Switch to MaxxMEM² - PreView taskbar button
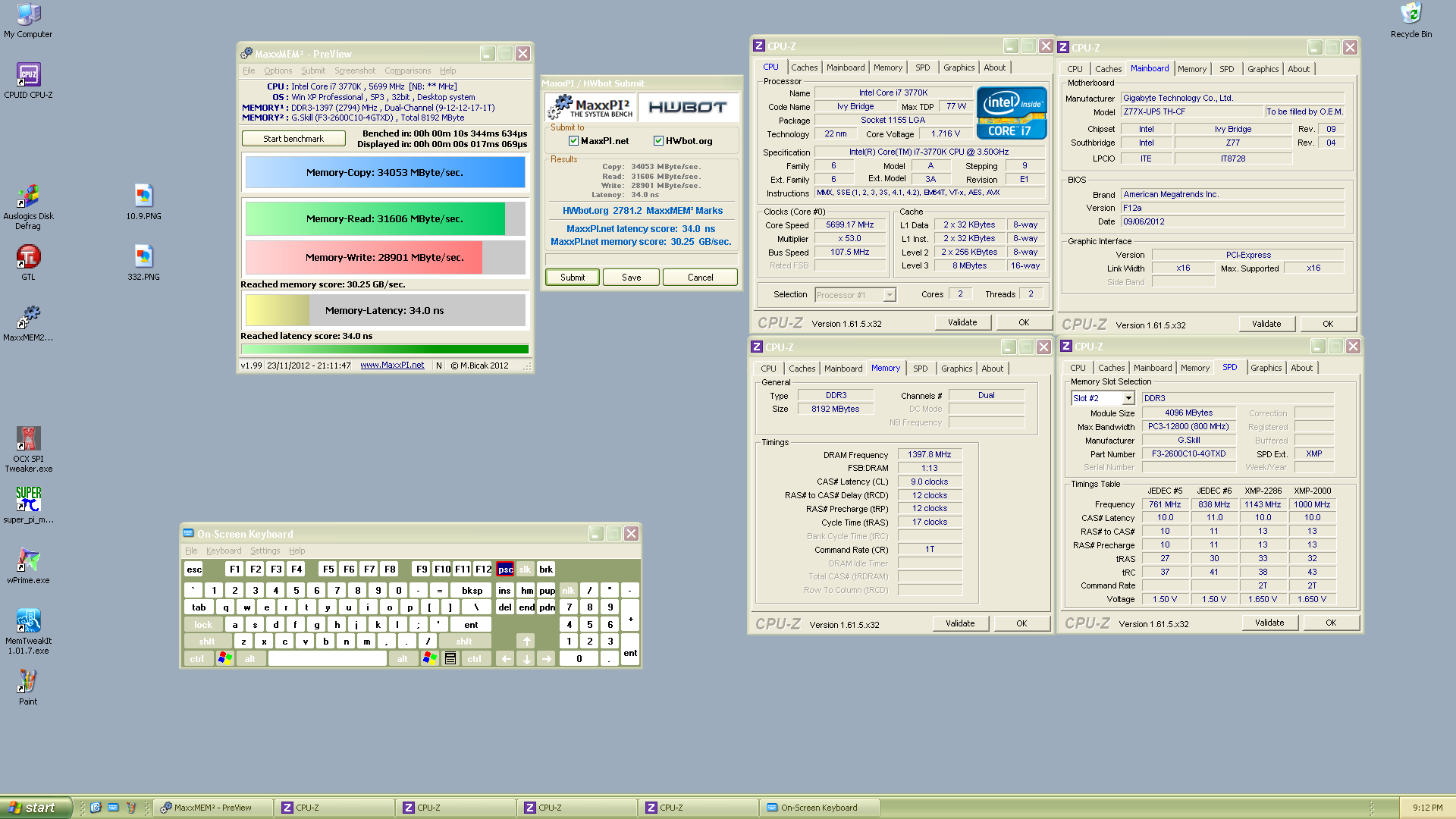 tap(213, 808)
